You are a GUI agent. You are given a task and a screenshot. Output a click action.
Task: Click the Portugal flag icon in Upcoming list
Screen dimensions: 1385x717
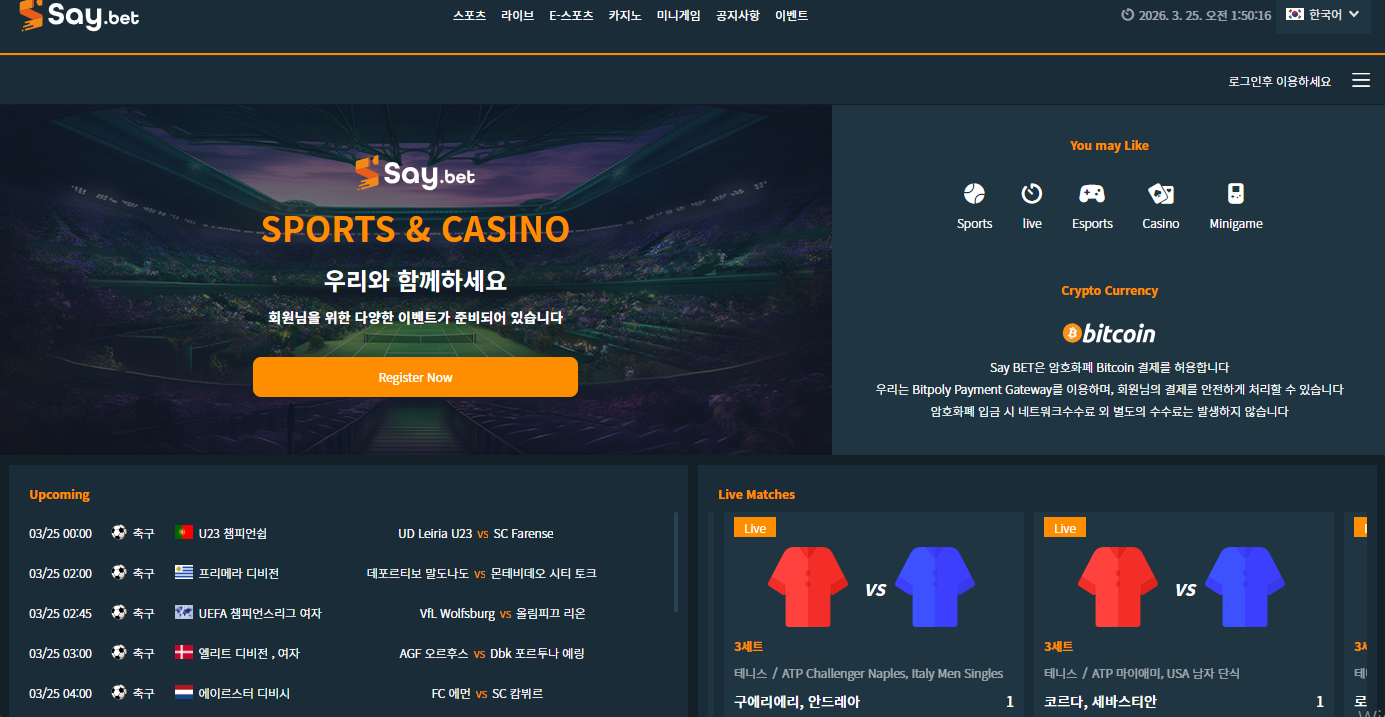point(184,533)
